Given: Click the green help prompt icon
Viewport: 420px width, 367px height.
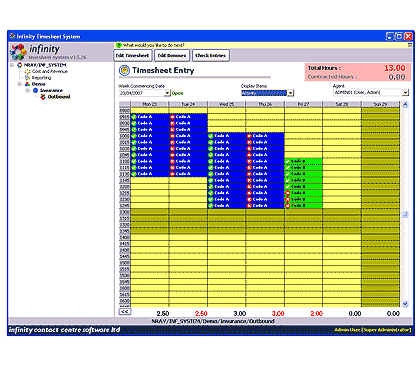Looking at the screenshot, I should (x=119, y=45).
